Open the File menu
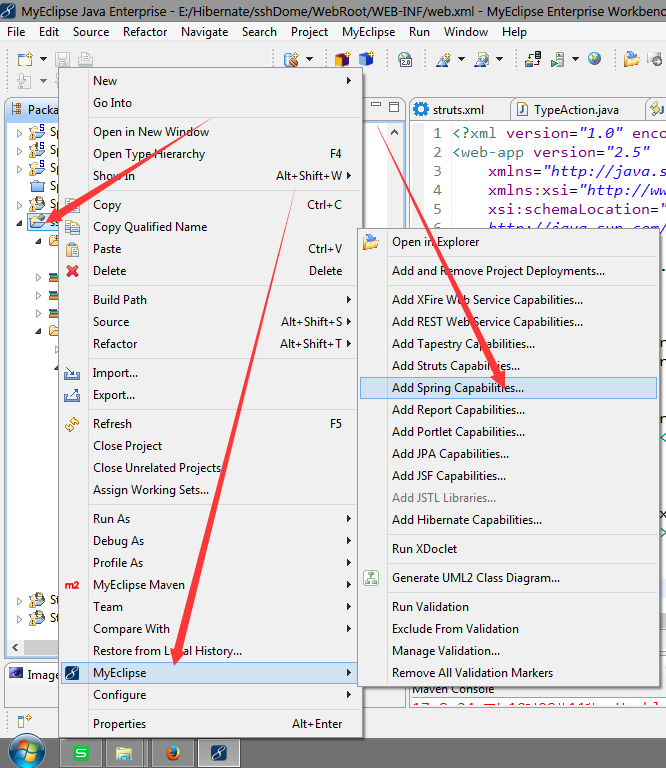 (x=16, y=32)
